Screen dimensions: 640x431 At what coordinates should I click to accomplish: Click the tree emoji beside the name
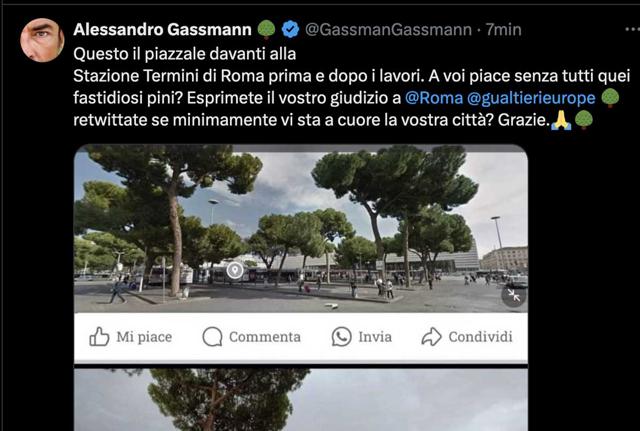(x=267, y=29)
